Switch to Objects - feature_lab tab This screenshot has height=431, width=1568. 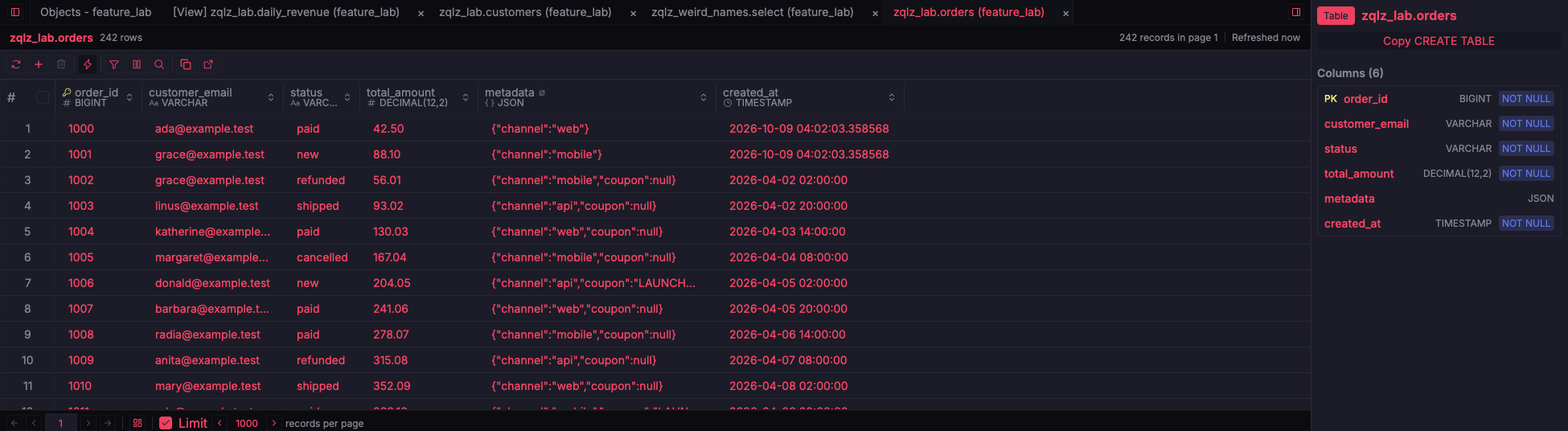pyautogui.click(x=96, y=12)
